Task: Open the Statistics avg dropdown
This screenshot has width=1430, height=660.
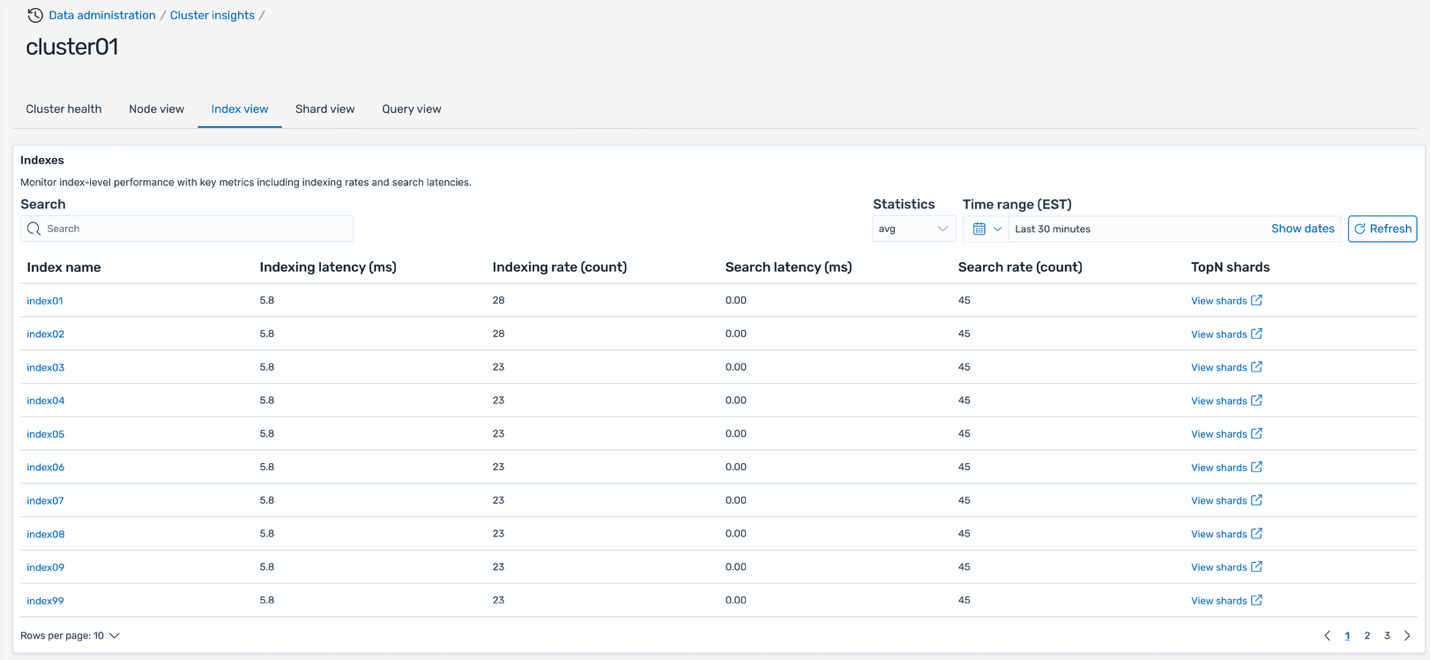Action: pos(913,229)
